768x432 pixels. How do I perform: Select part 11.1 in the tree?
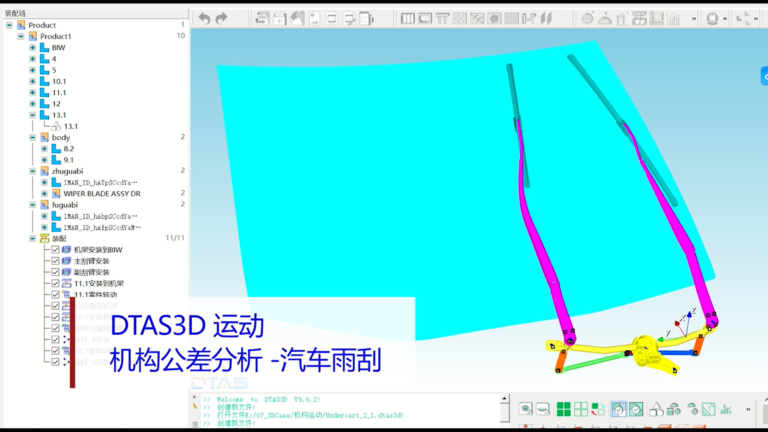pyautogui.click(x=59, y=93)
